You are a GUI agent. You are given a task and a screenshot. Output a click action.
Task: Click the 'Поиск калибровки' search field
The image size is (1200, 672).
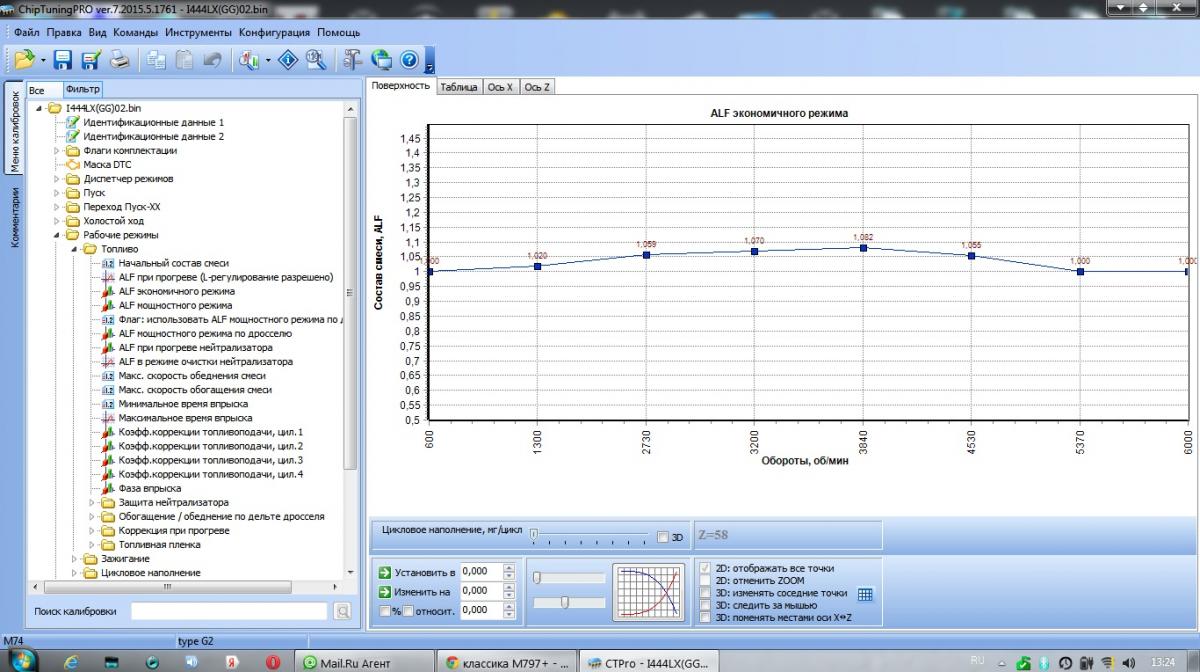click(x=229, y=611)
